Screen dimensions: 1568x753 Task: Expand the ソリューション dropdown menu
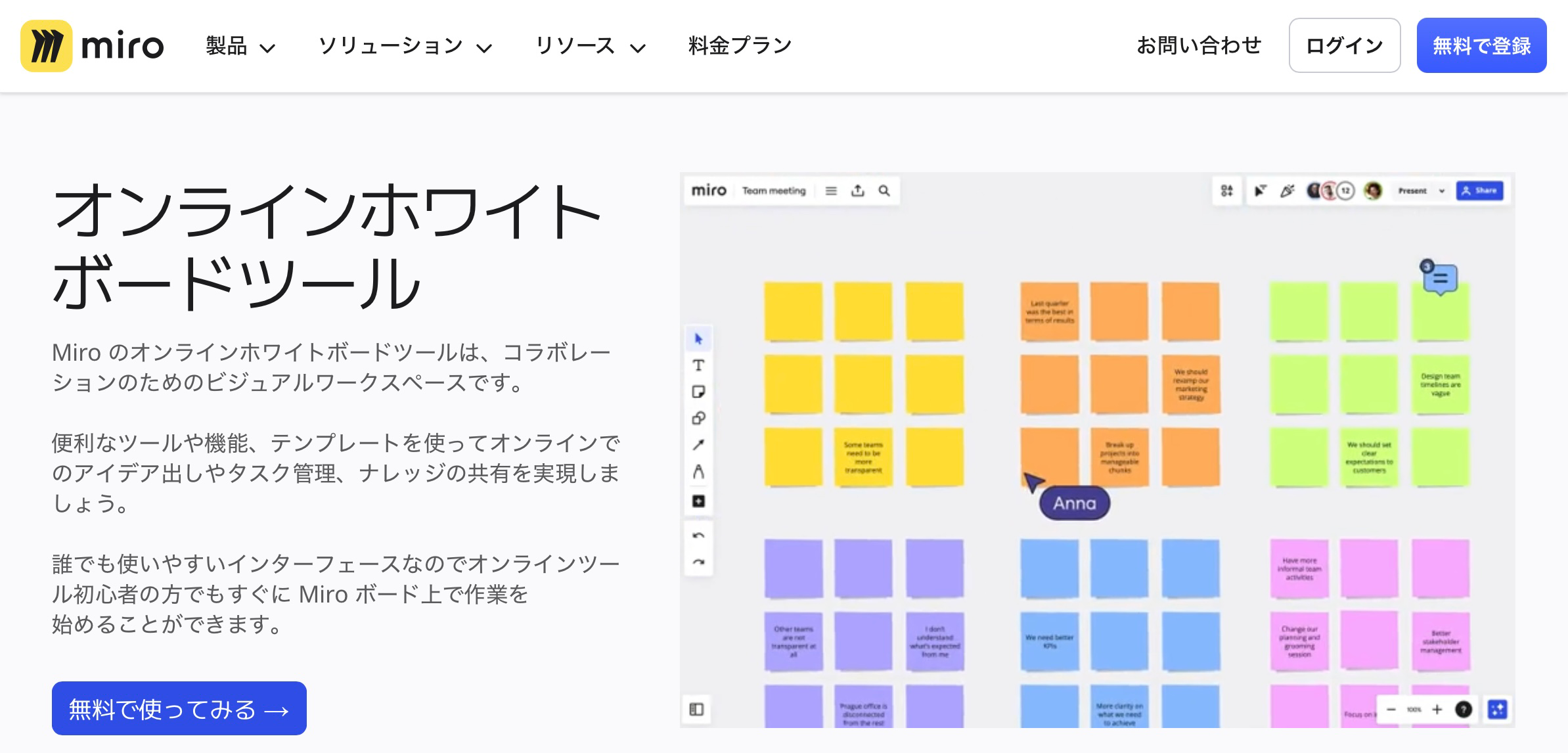pos(405,46)
